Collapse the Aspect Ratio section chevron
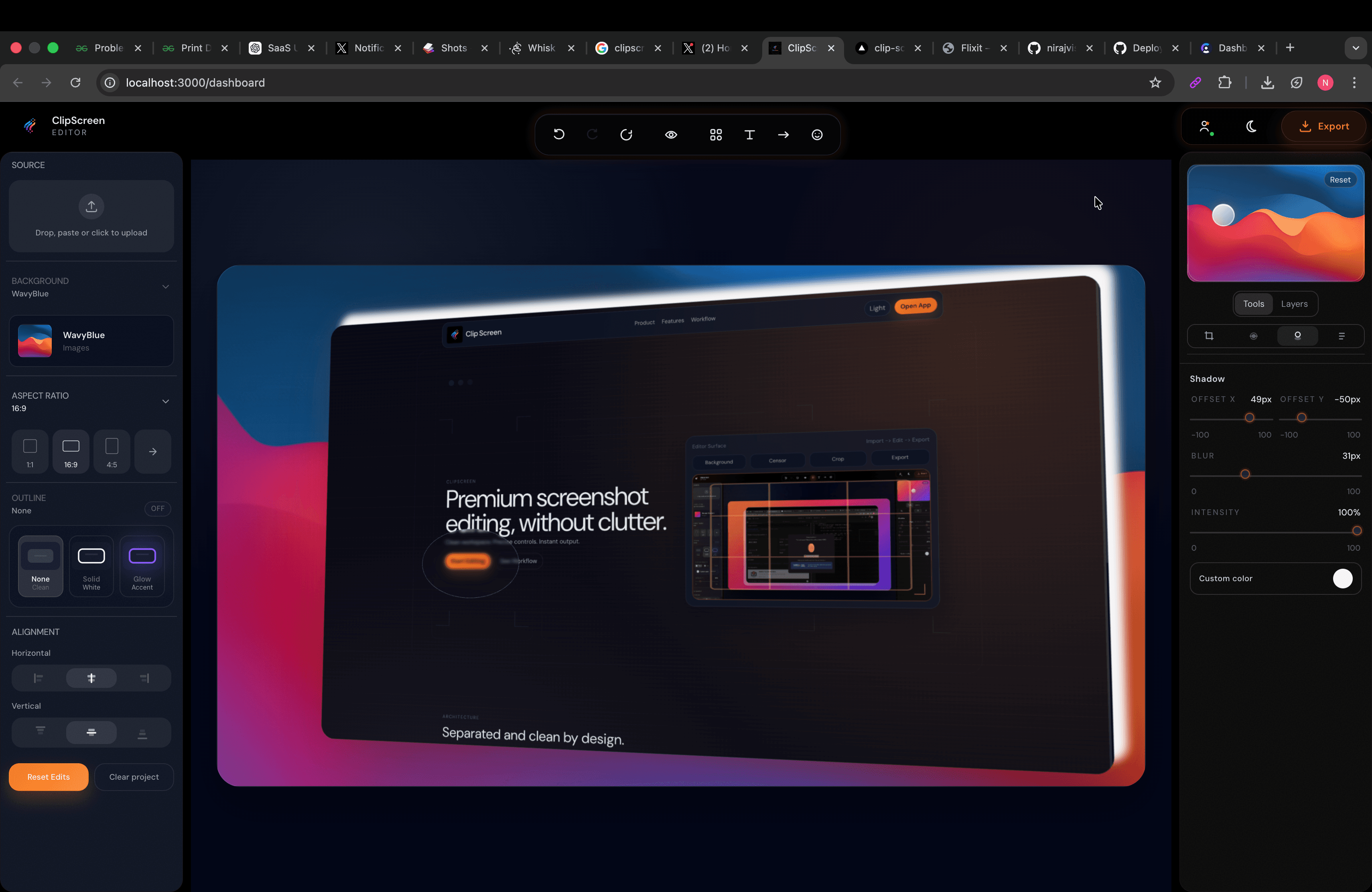This screenshot has width=1372, height=892. [x=165, y=401]
